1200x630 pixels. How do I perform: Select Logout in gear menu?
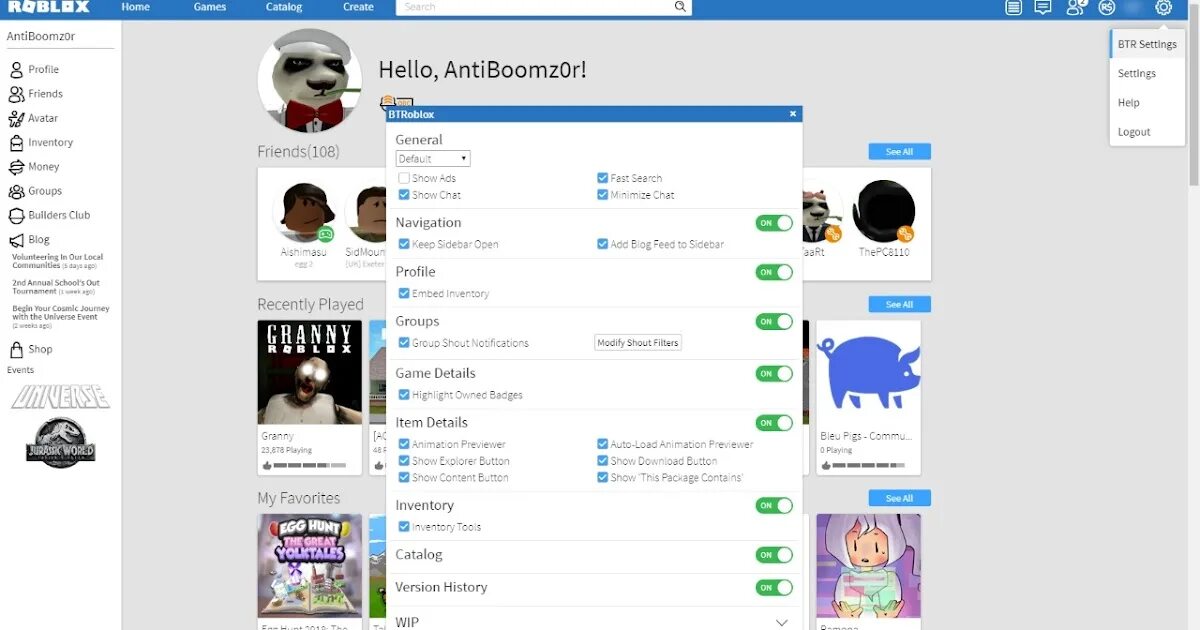(1147, 131)
